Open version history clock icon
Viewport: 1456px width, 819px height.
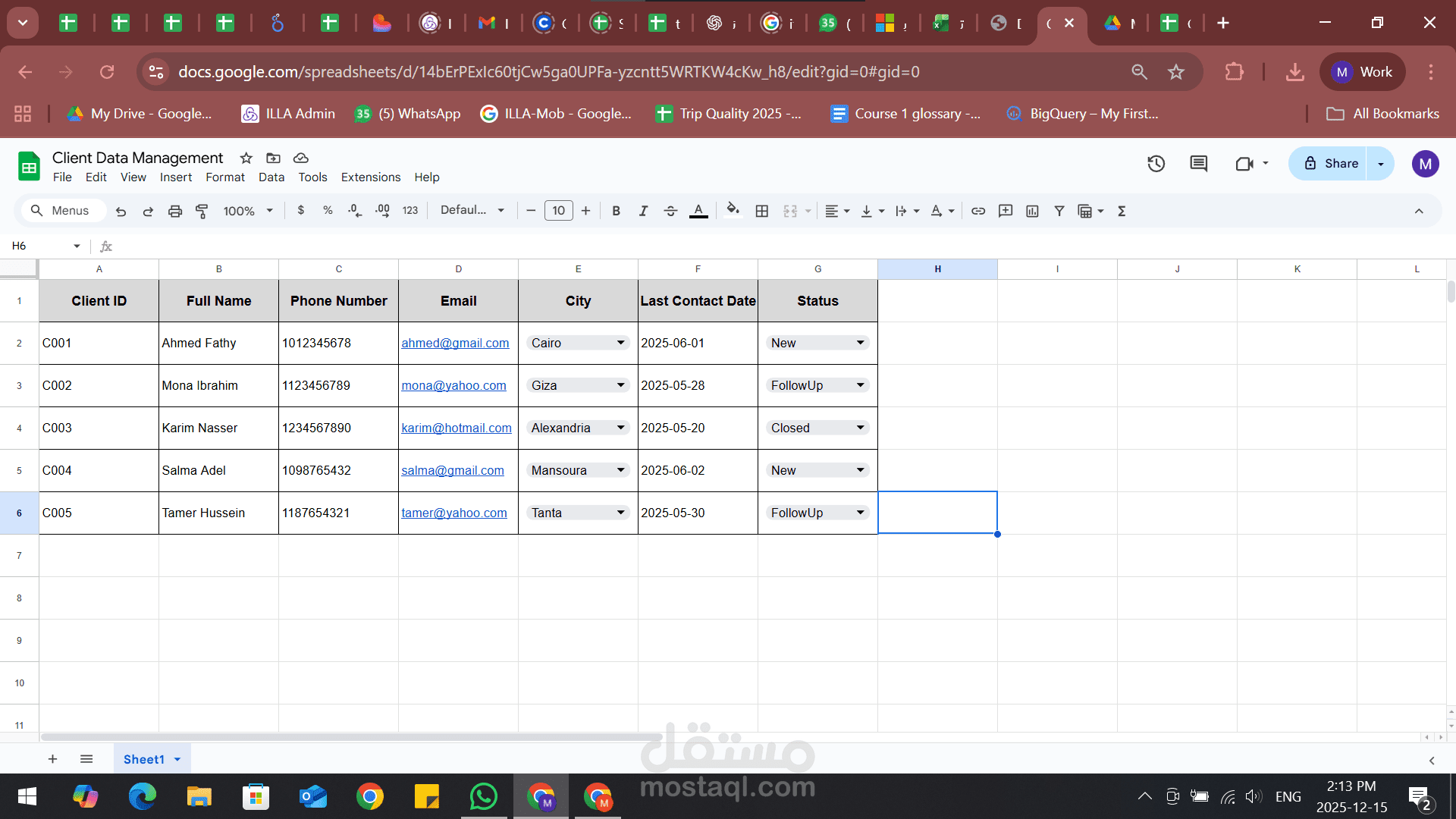pyautogui.click(x=1156, y=163)
